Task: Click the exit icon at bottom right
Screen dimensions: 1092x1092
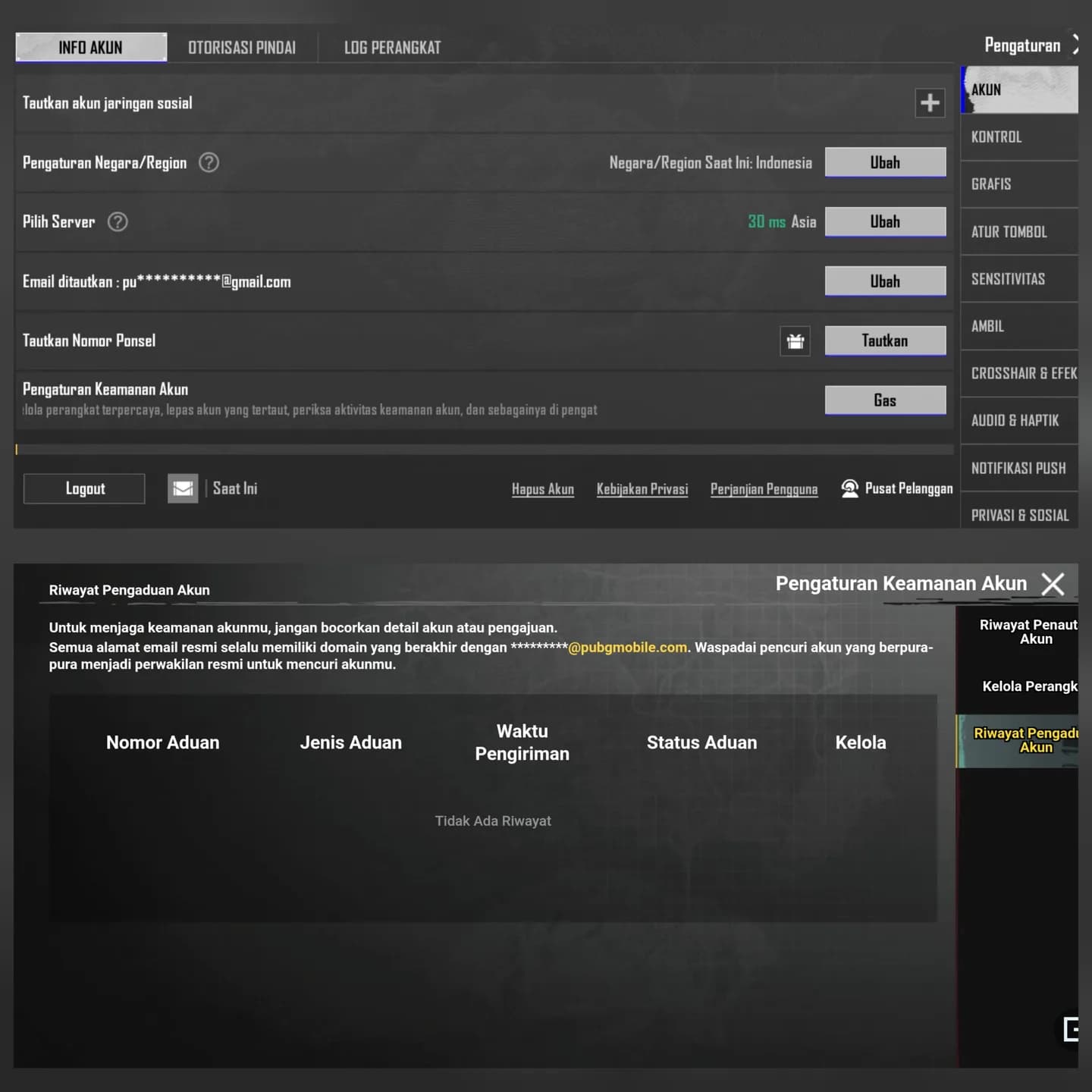Action: point(1070,1029)
